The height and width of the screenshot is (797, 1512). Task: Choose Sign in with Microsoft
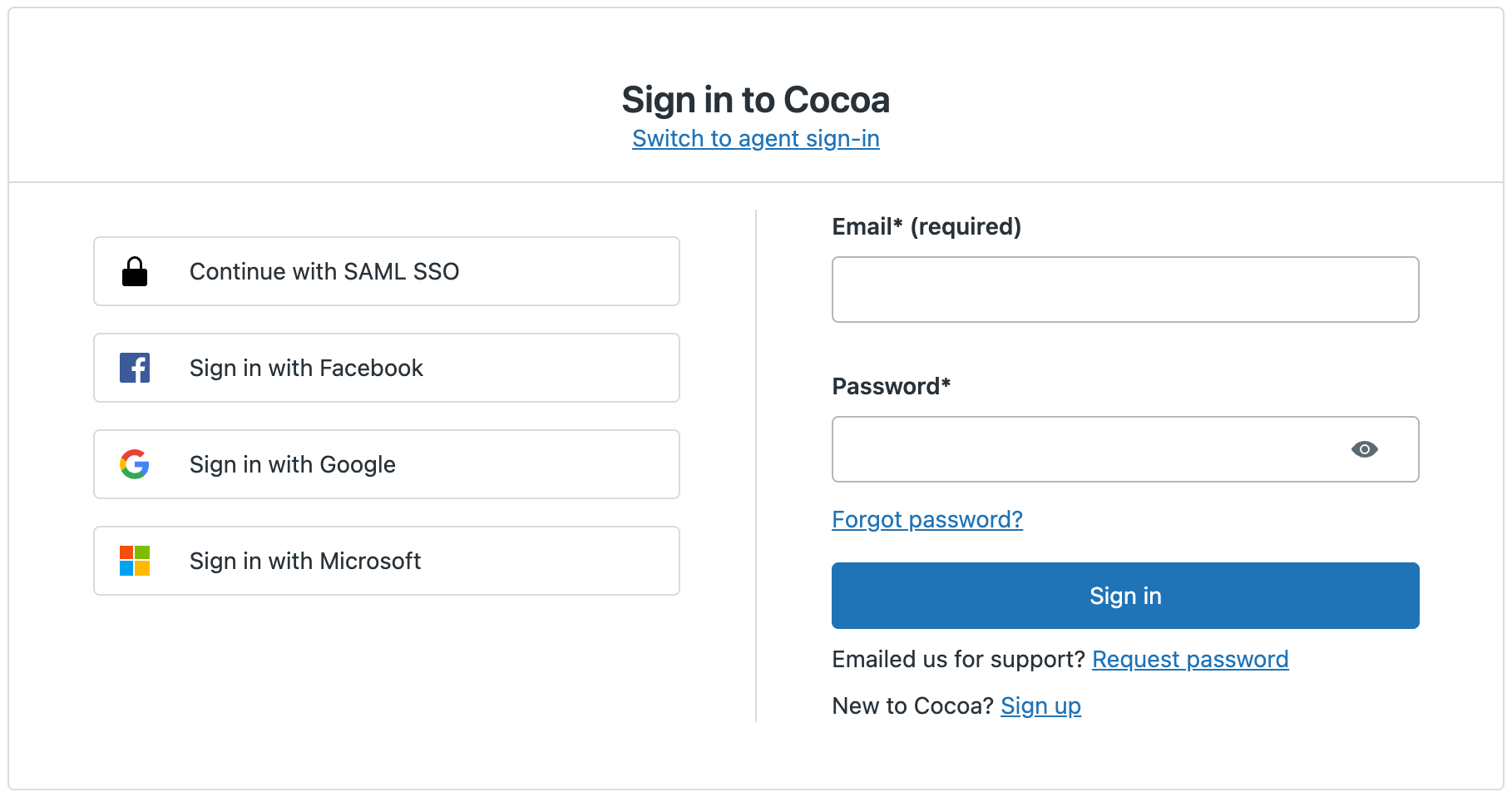pos(386,561)
